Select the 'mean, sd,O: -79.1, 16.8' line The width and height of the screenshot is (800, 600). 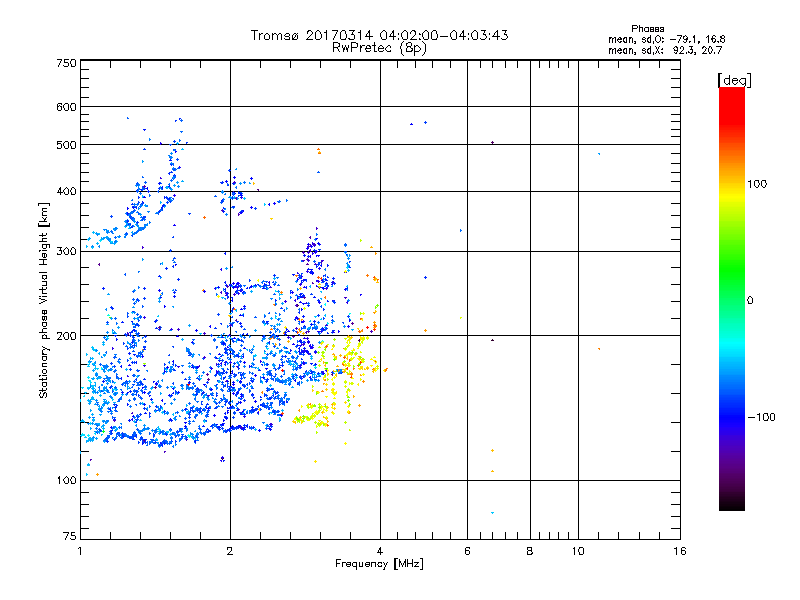point(666,39)
